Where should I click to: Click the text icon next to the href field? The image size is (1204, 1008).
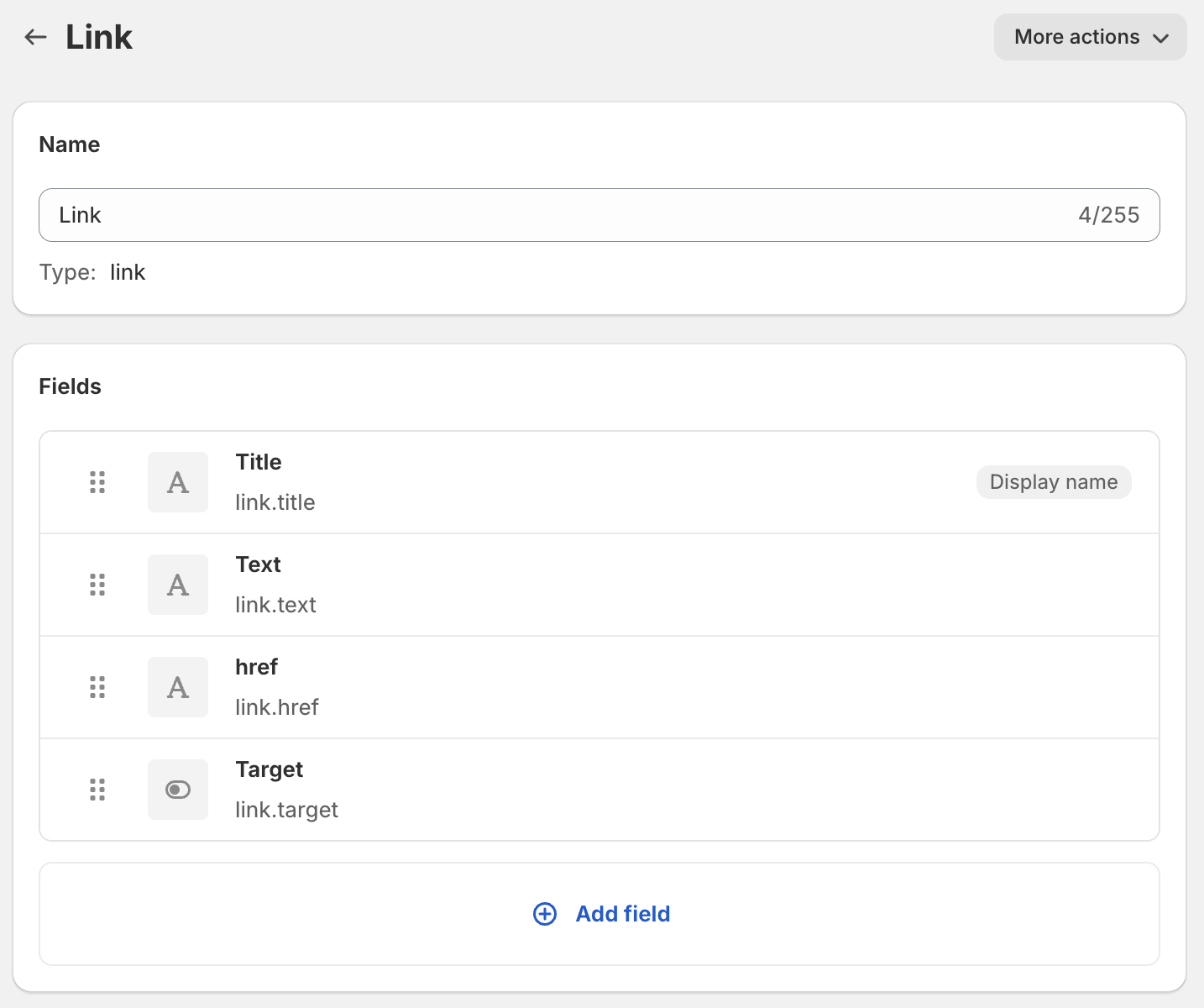[177, 686]
